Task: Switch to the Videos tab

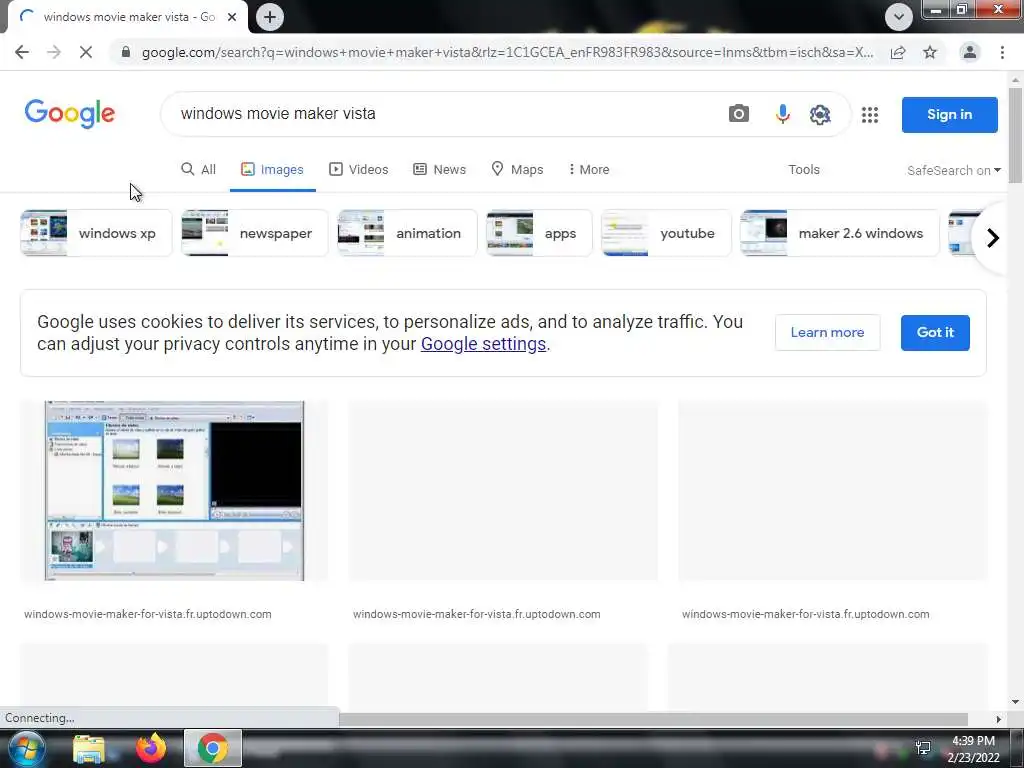Action: [x=359, y=170]
